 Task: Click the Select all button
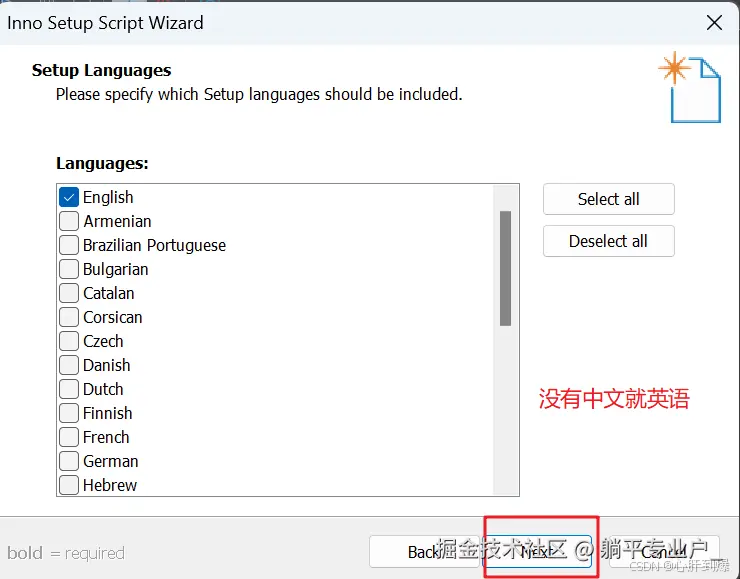[x=608, y=199]
